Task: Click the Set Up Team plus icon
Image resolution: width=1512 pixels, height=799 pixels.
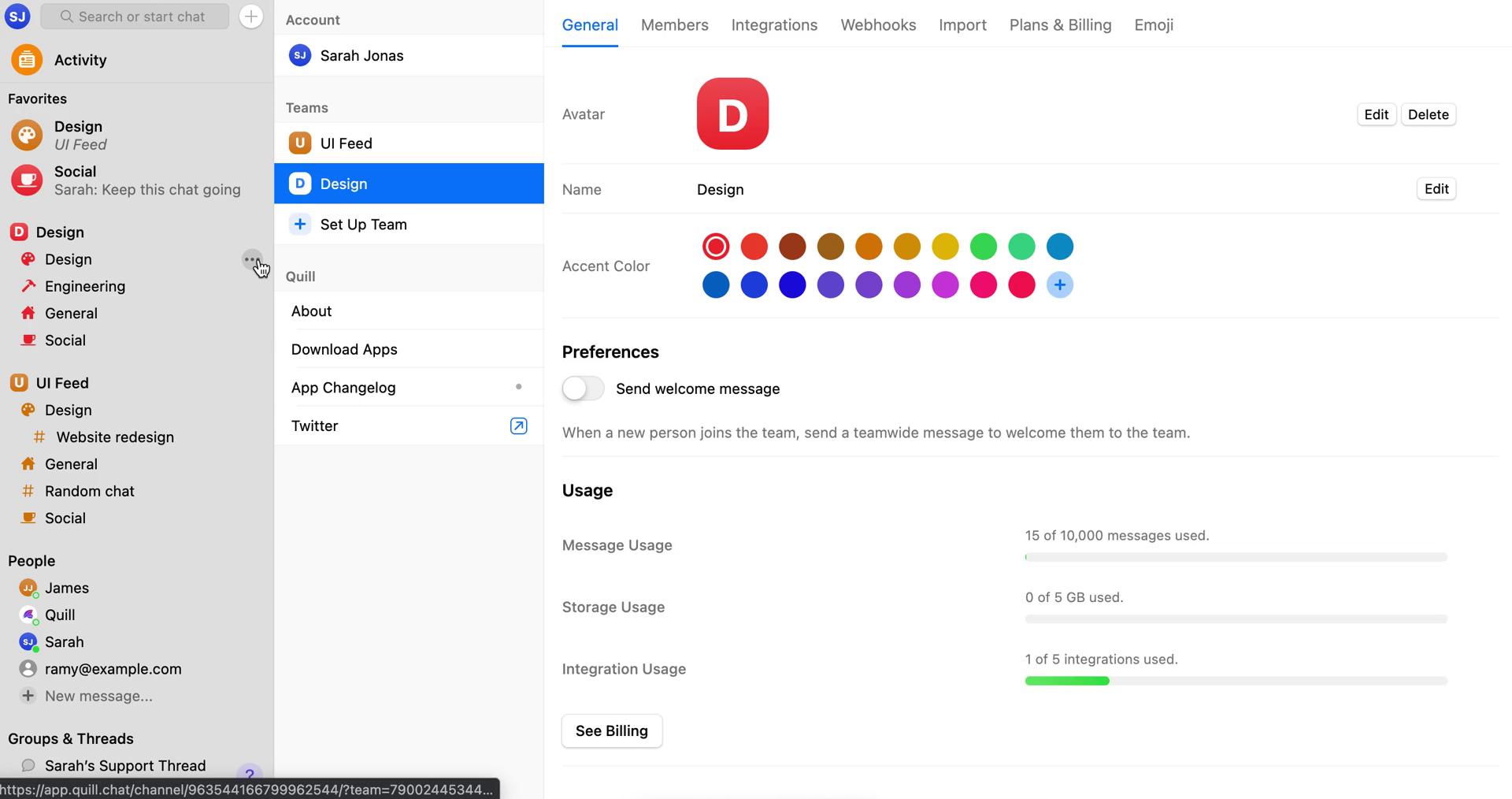Action: pyautogui.click(x=300, y=224)
